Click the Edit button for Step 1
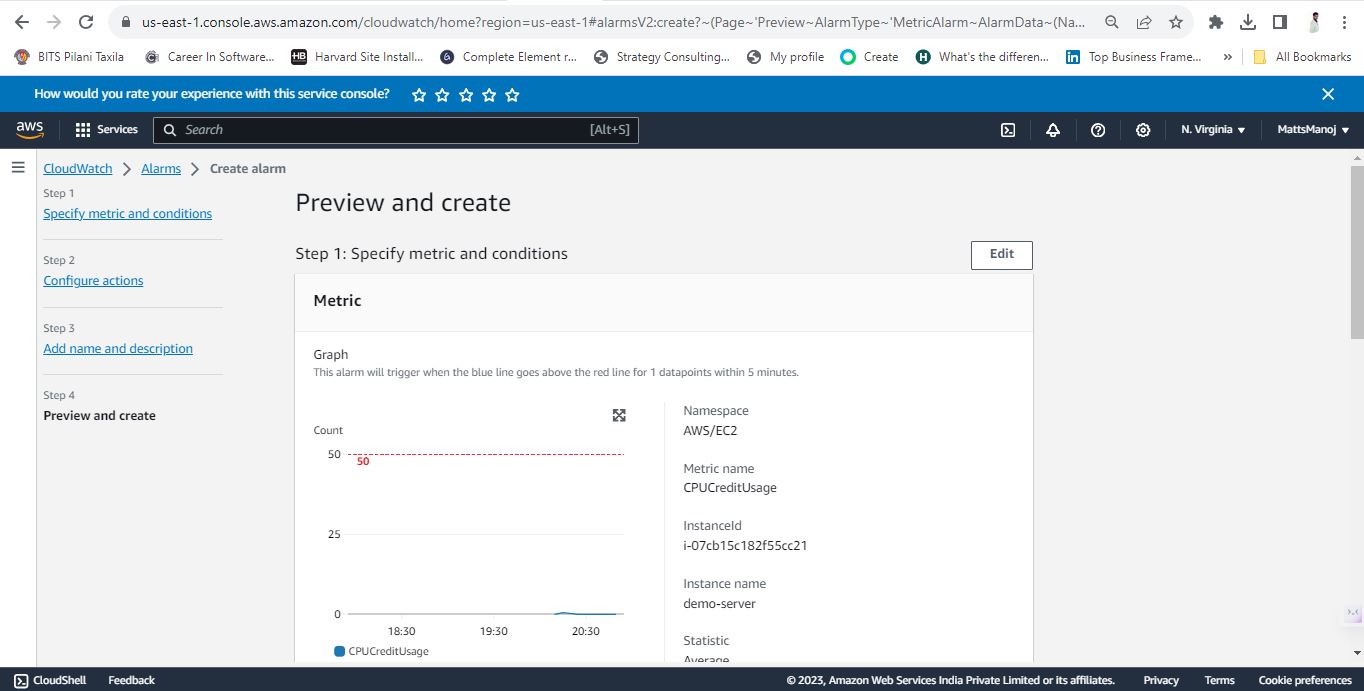 pos(1001,255)
